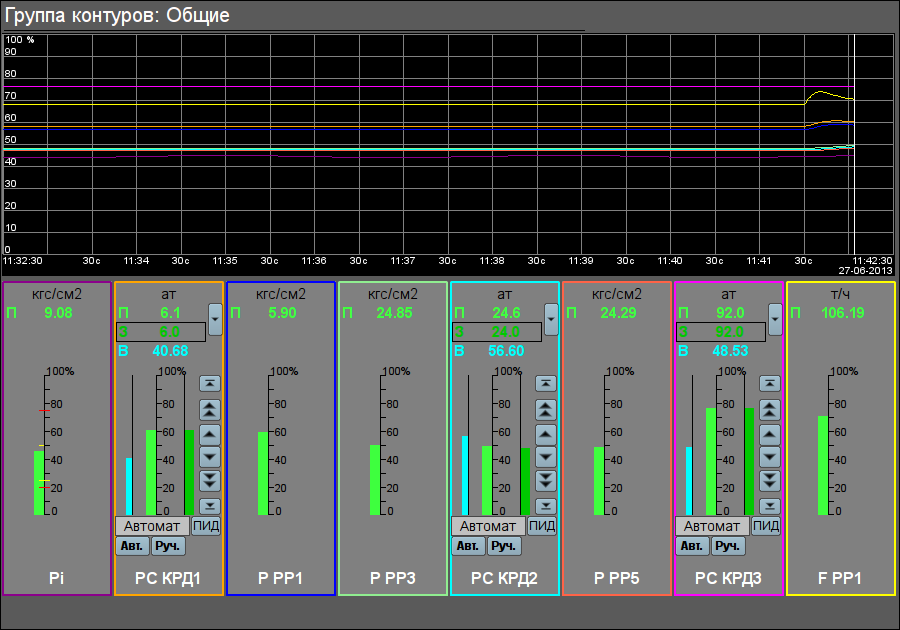Click the setpoint З field in РС КРД2

[x=497, y=332]
